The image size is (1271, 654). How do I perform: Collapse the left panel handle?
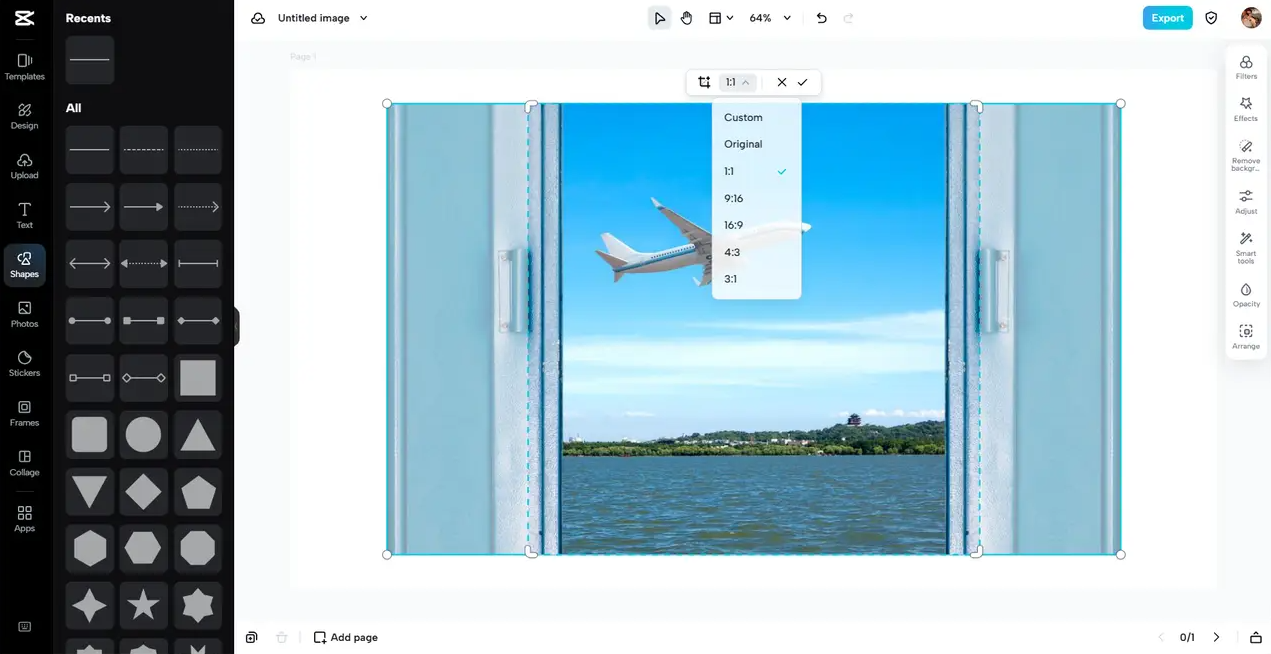point(237,326)
